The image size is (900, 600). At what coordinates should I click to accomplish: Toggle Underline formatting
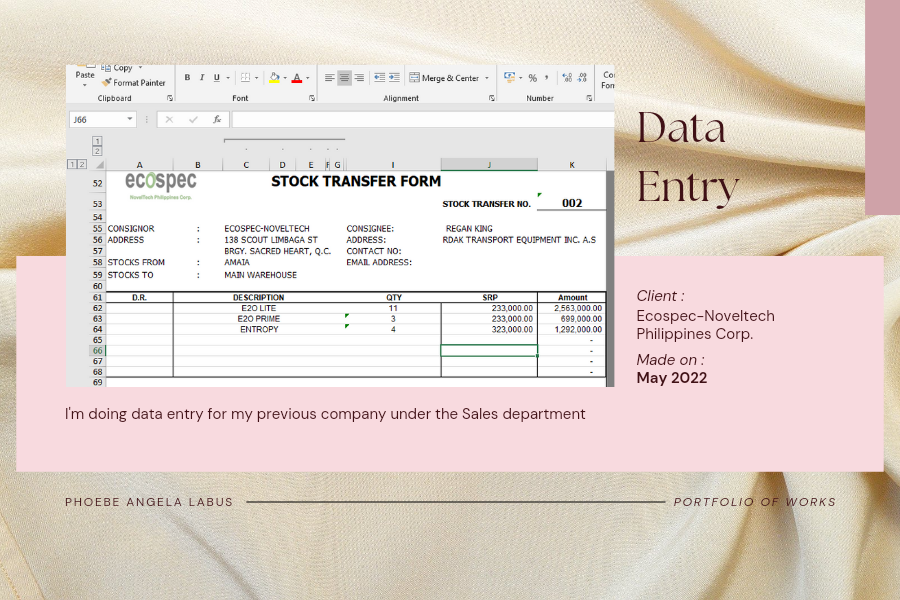pos(216,78)
